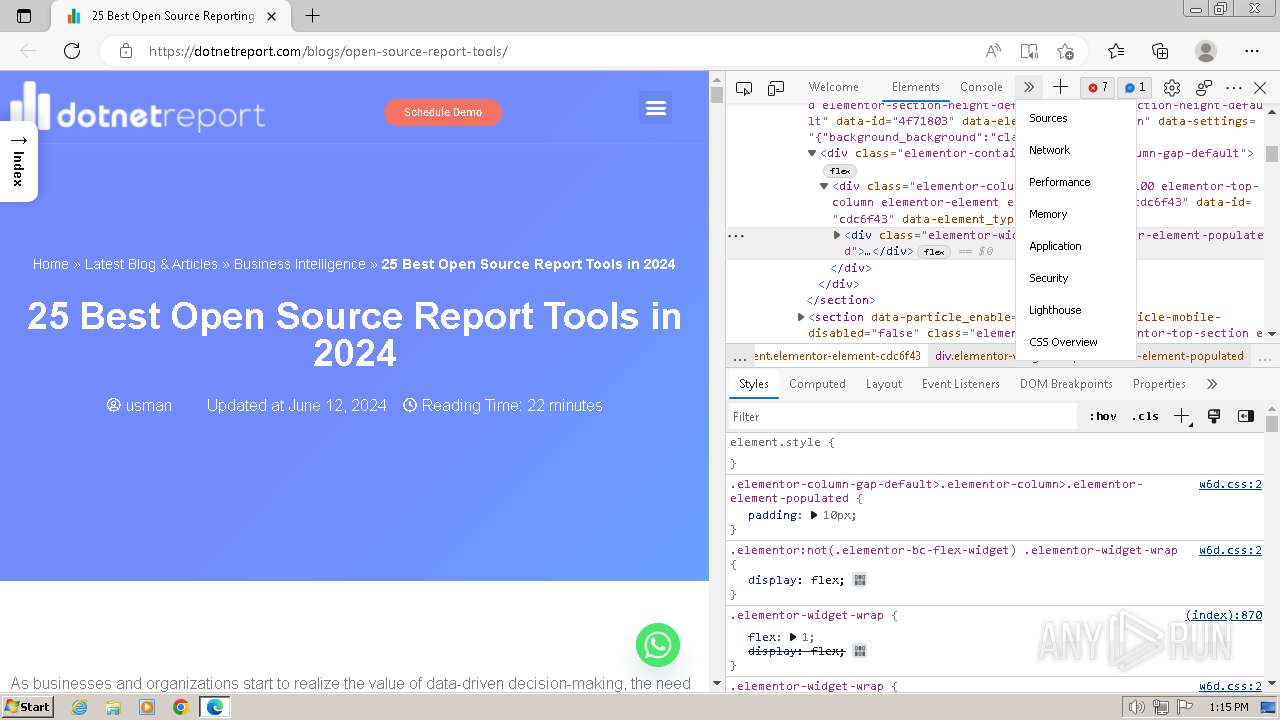Open the w6d.css:2 link beside padding rule
The image size is (1280, 720).
(x=1230, y=484)
